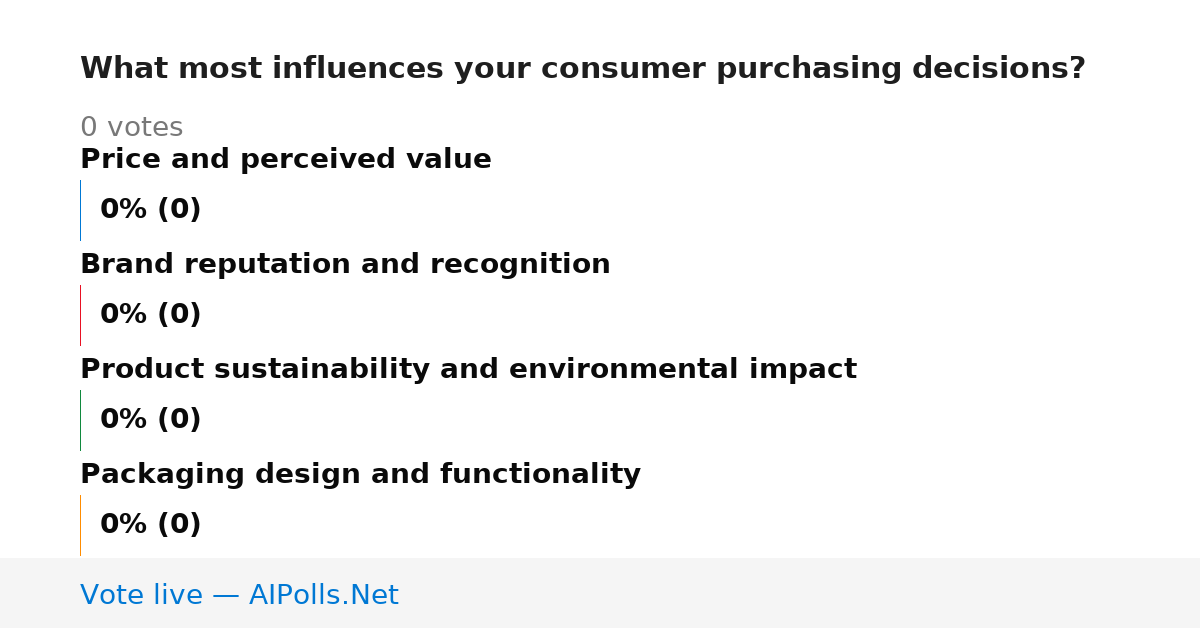Click the gray footer bar
This screenshot has width=1200, height=628.
click(600, 593)
